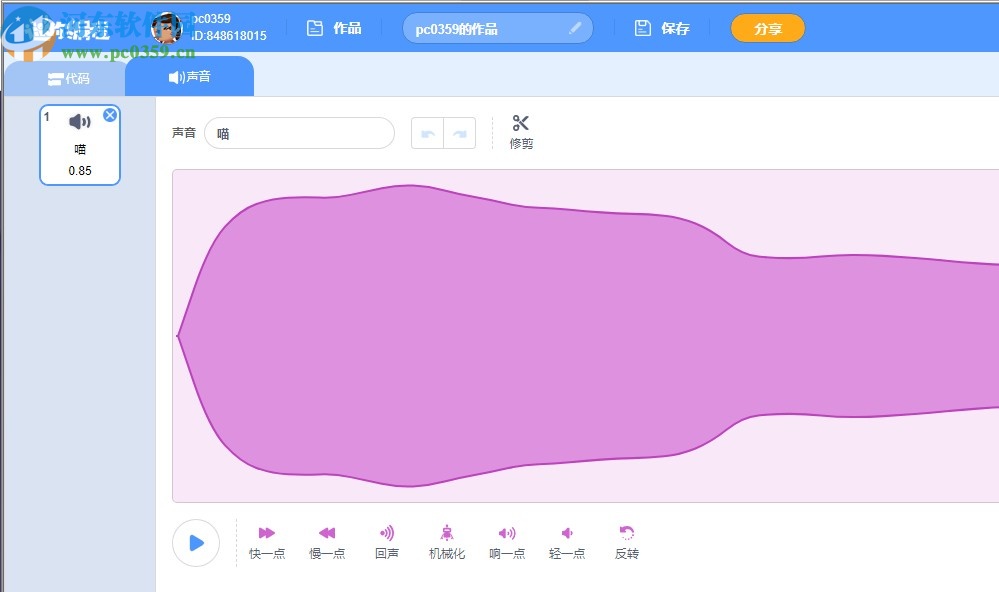Click the undo arrow above the waveform

click(429, 132)
